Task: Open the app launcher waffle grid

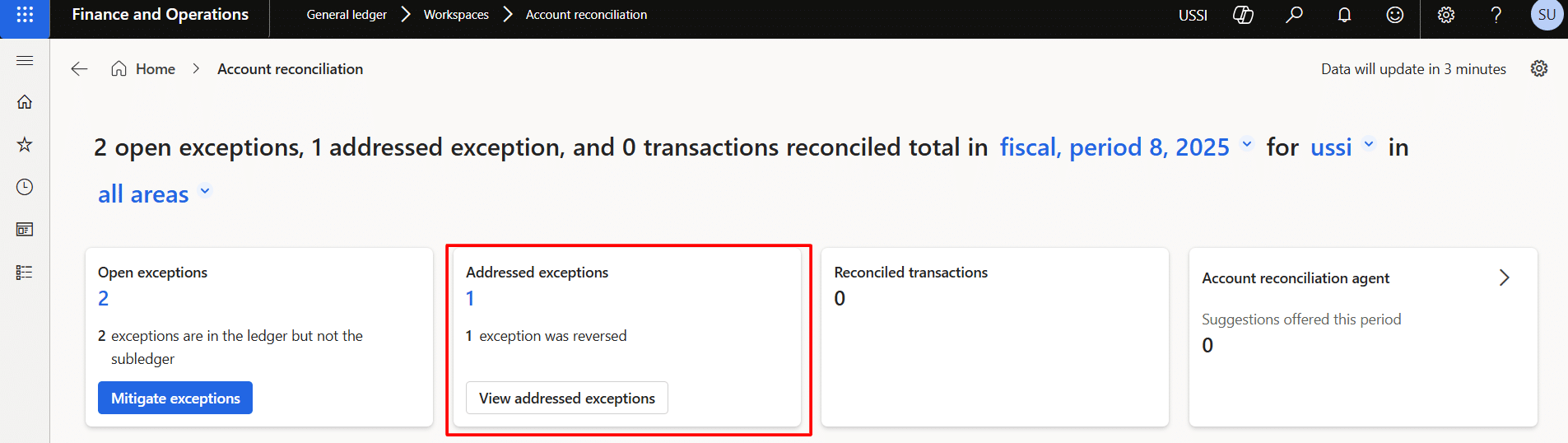Action: pyautogui.click(x=25, y=15)
